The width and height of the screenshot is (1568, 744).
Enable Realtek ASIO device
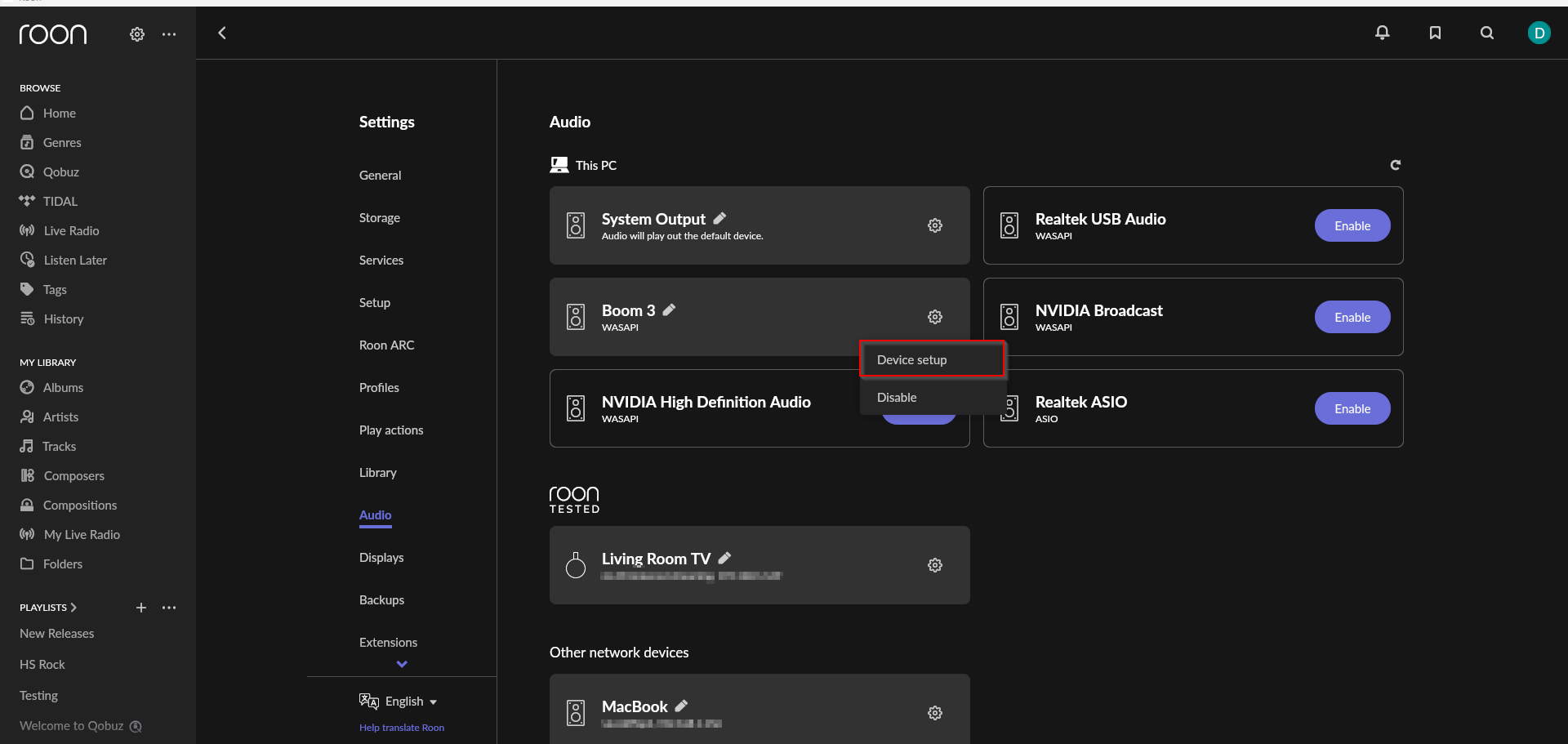pyautogui.click(x=1352, y=408)
